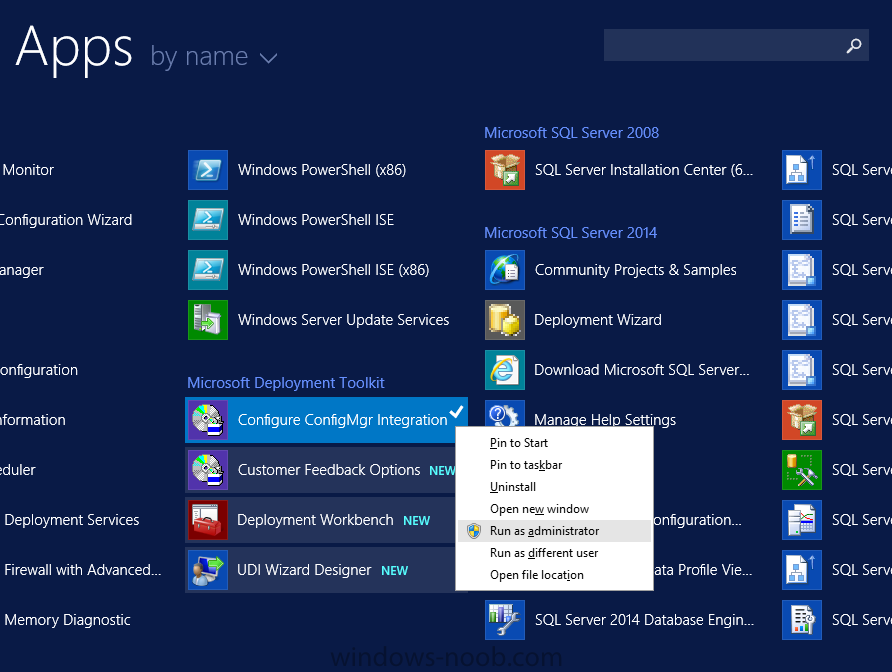Choose Pin to taskbar

coord(526,465)
